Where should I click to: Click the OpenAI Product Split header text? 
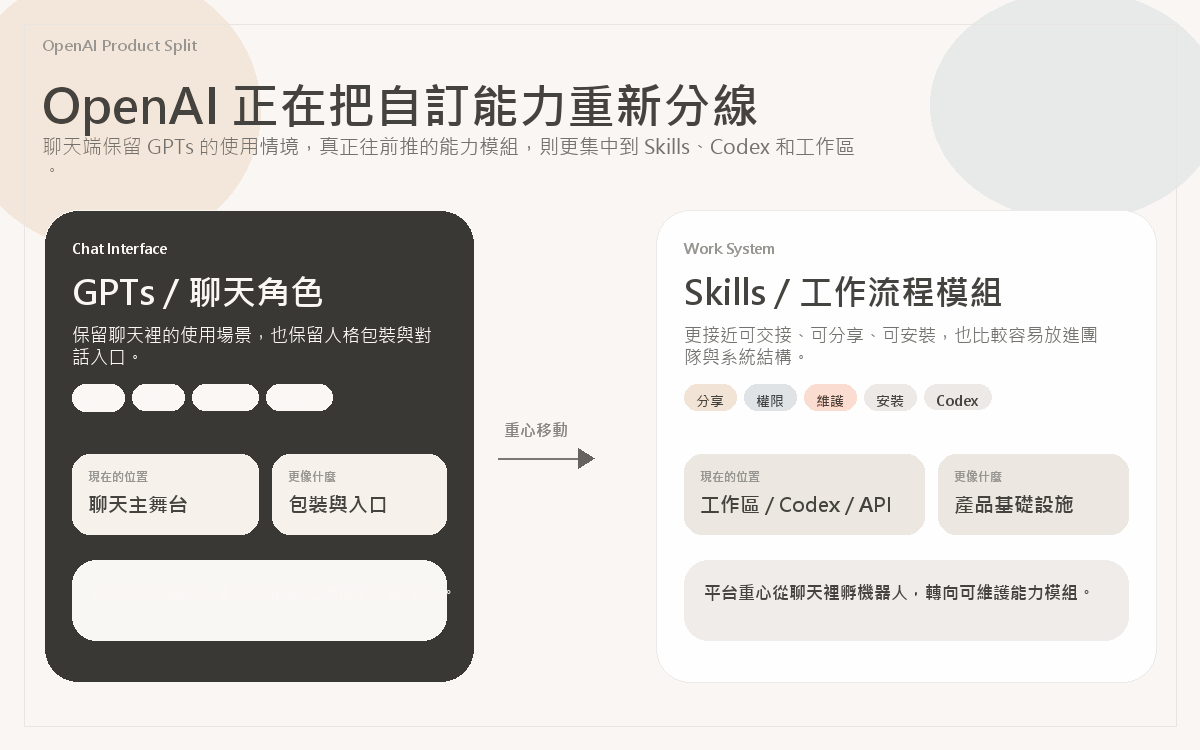tap(120, 46)
